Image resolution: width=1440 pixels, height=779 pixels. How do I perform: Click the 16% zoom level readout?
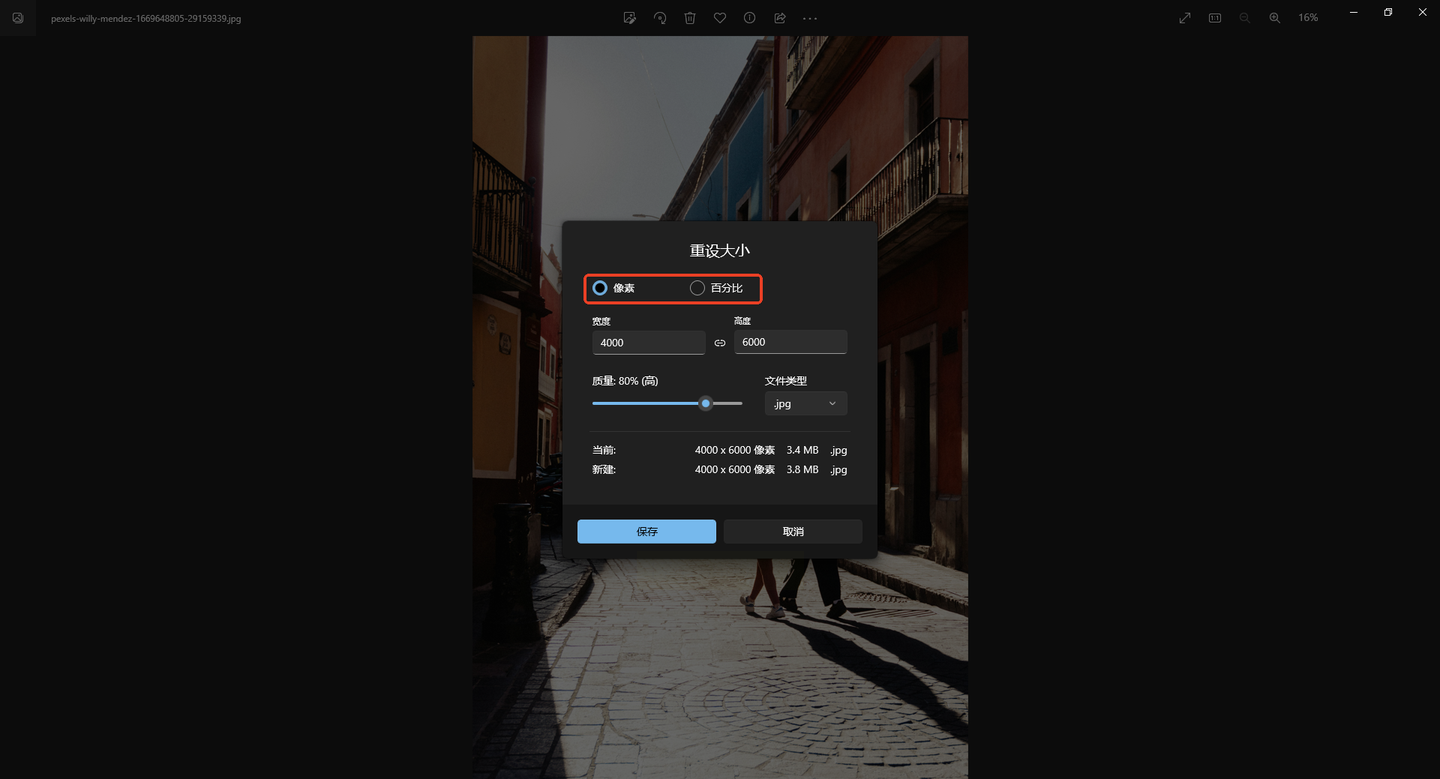tap(1308, 18)
